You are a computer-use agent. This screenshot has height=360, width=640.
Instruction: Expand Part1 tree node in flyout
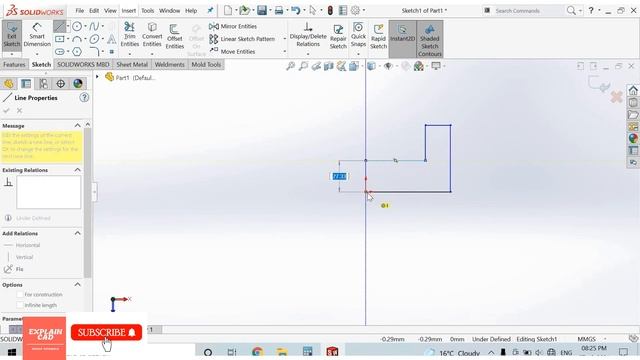(x=97, y=77)
